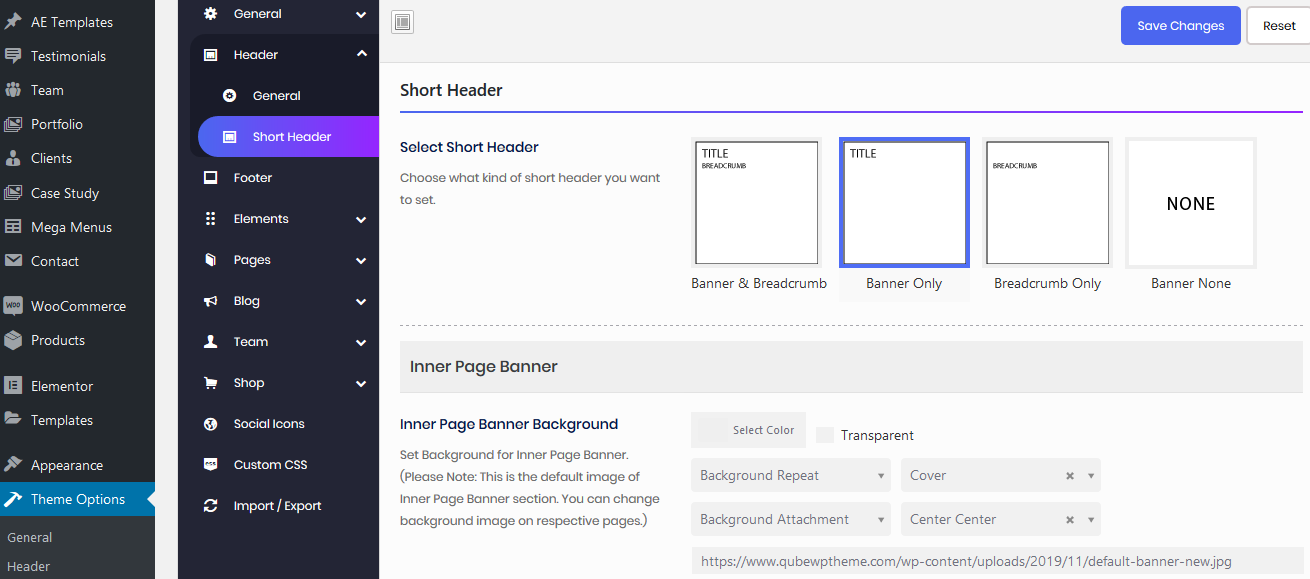Click the WooCommerce icon in admin sidebar
Viewport: 1310px width, 579px height.
click(13, 306)
